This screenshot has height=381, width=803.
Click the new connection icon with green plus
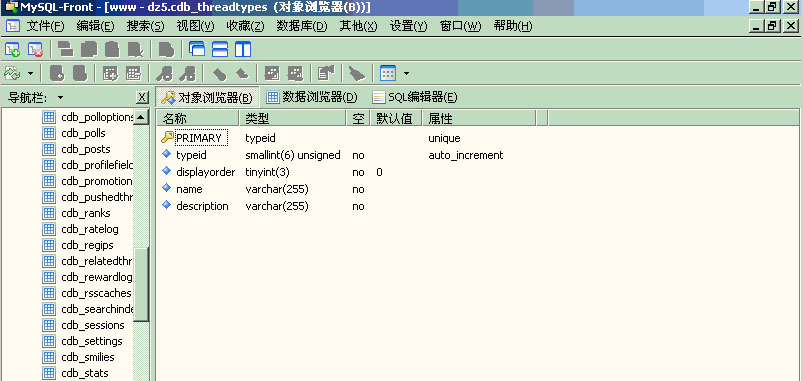tap(12, 50)
